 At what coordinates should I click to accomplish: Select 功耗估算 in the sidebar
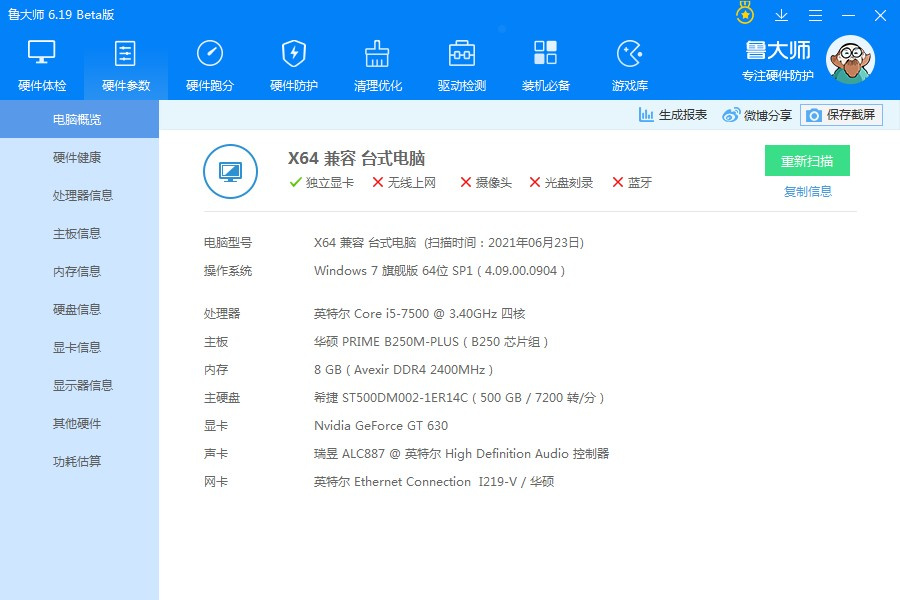click(79, 461)
